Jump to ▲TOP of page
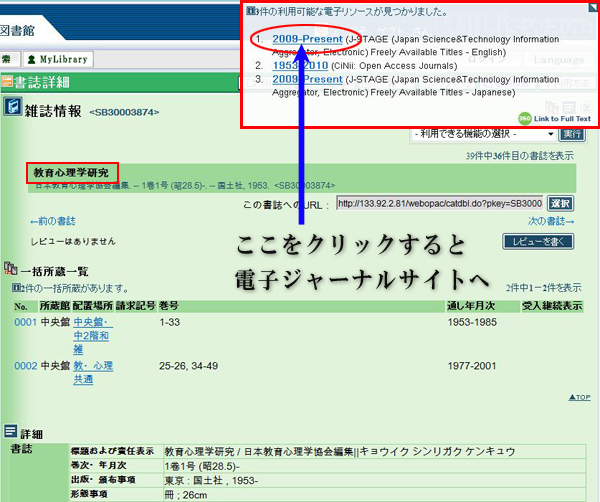The width and height of the screenshot is (600, 502). point(579,397)
